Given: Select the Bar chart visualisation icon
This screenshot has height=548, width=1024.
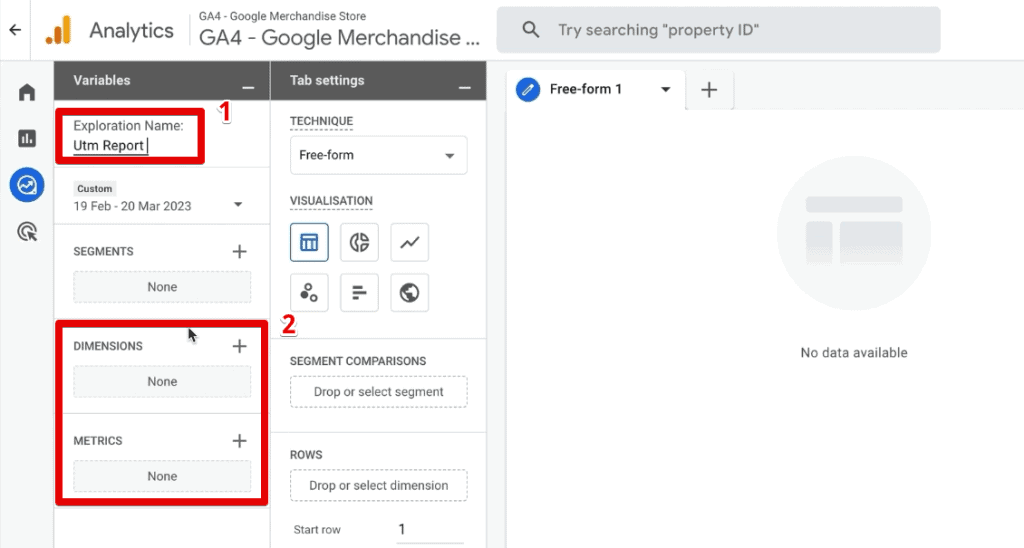Looking at the screenshot, I should coord(359,293).
